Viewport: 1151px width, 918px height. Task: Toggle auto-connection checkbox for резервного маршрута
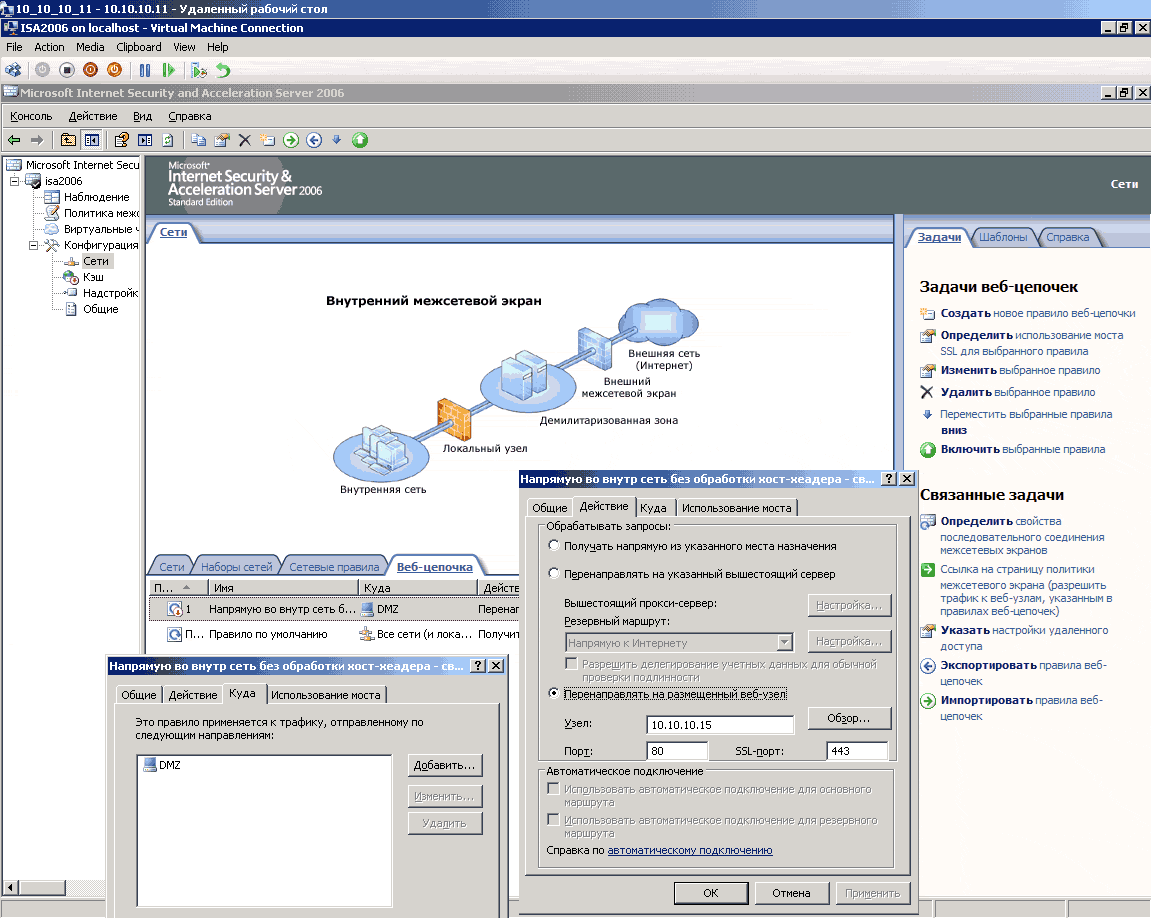553,820
